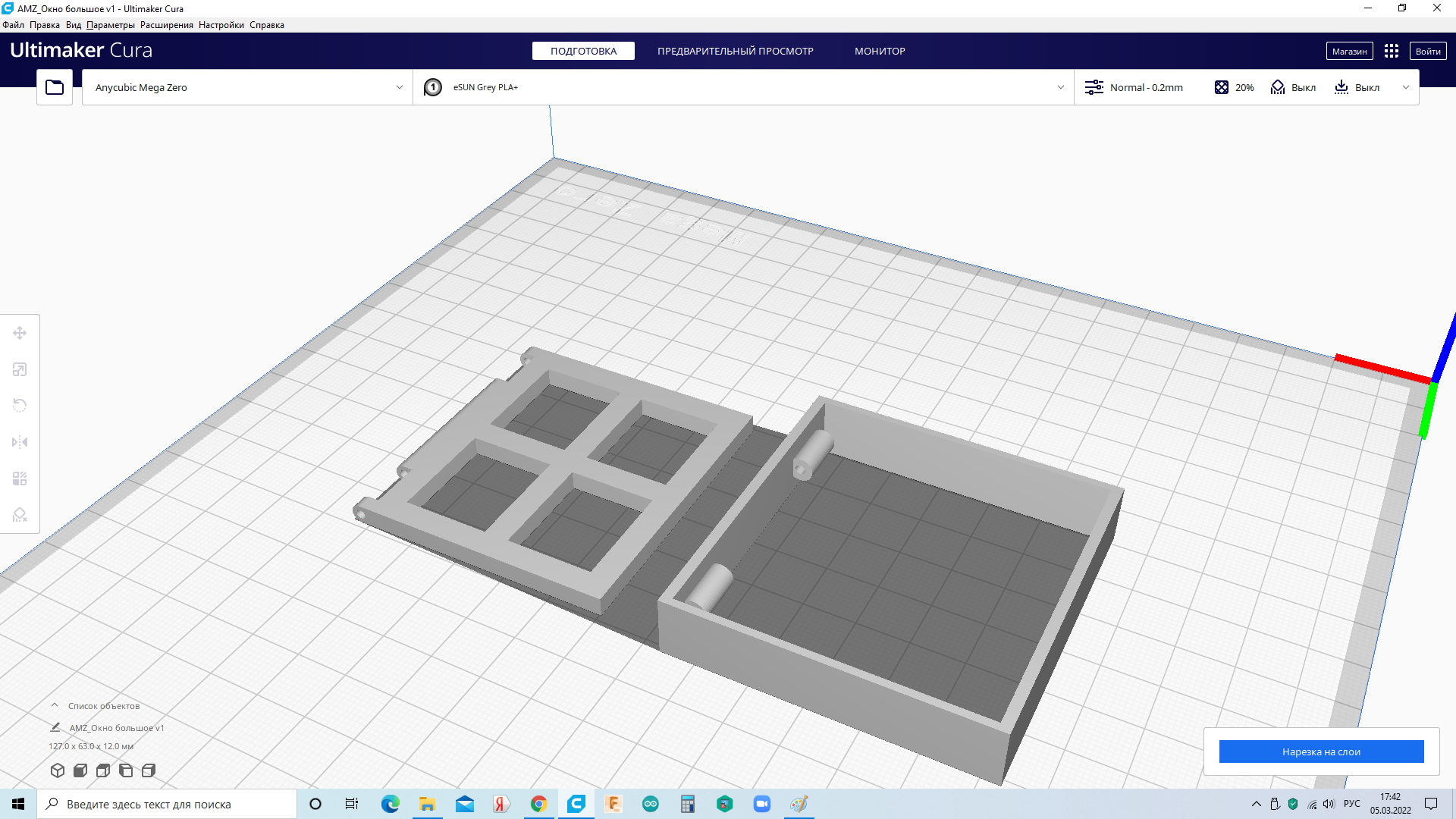Viewport: 1456px width, 819px height.
Task: Click the Windows taskbar search field
Action: [x=167, y=804]
